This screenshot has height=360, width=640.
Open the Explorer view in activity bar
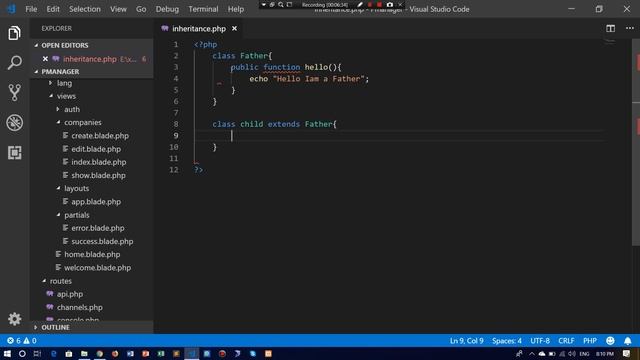click(x=14, y=33)
